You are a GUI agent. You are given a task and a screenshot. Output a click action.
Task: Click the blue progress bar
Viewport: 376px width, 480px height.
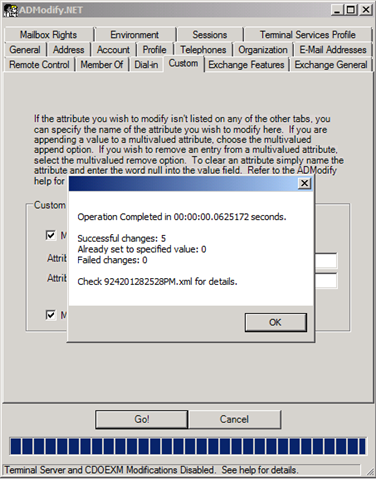coord(188,447)
